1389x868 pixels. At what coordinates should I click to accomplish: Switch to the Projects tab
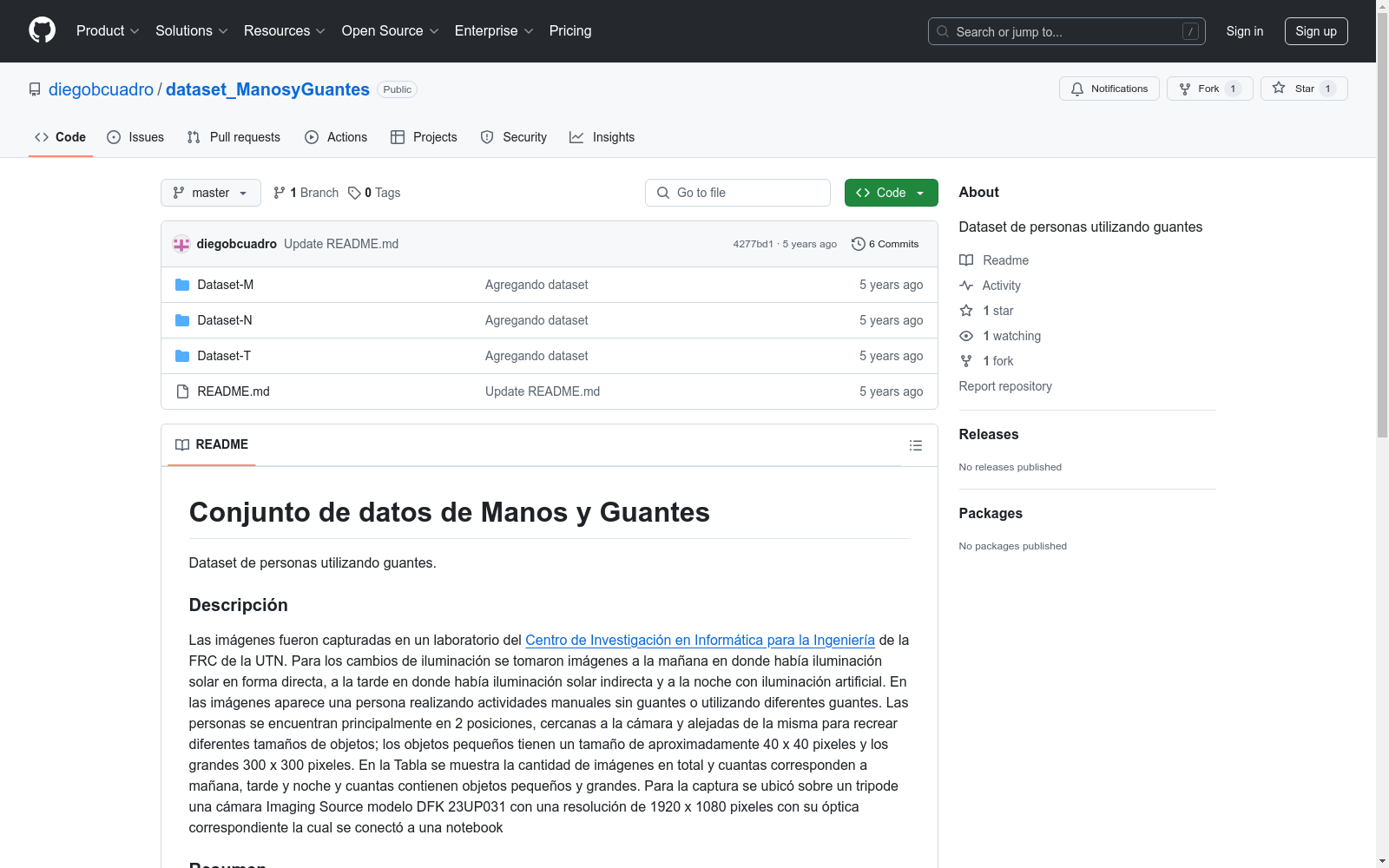click(424, 137)
